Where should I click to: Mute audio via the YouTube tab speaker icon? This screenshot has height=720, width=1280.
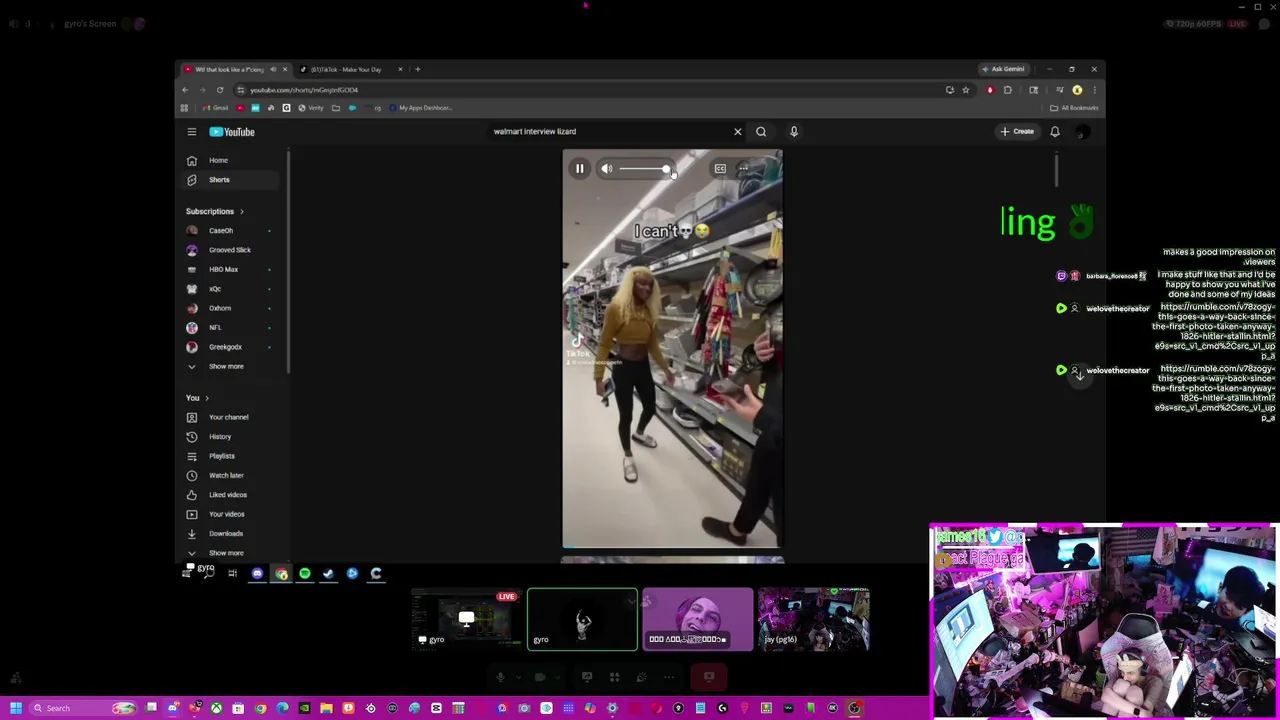coord(273,69)
